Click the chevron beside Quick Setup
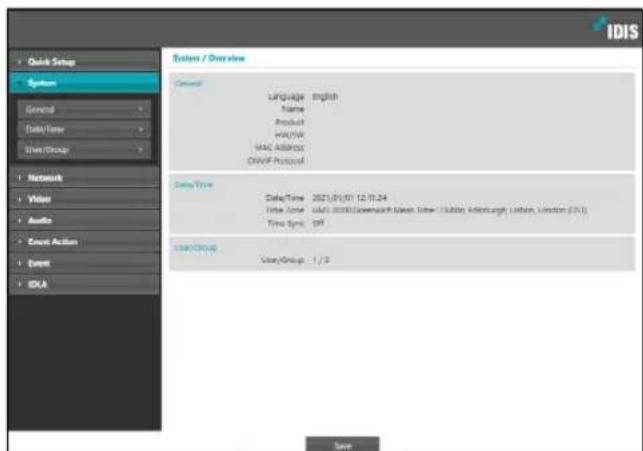The width and height of the screenshot is (643, 451). tap(19, 62)
